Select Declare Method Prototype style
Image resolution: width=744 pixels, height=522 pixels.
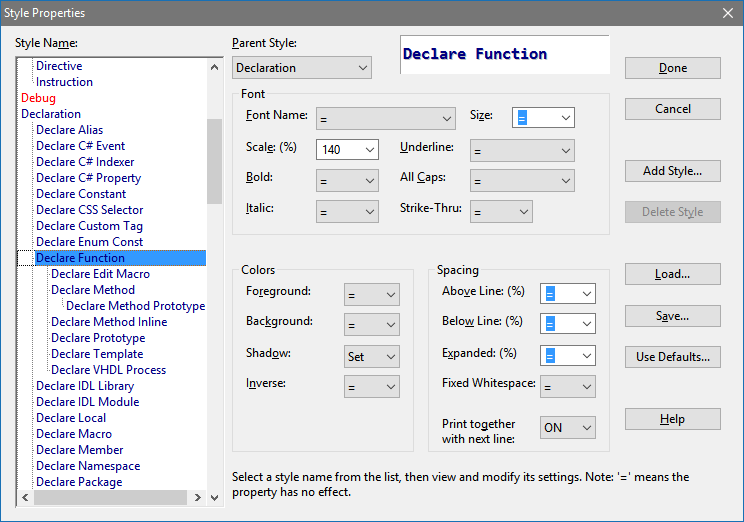(x=135, y=306)
